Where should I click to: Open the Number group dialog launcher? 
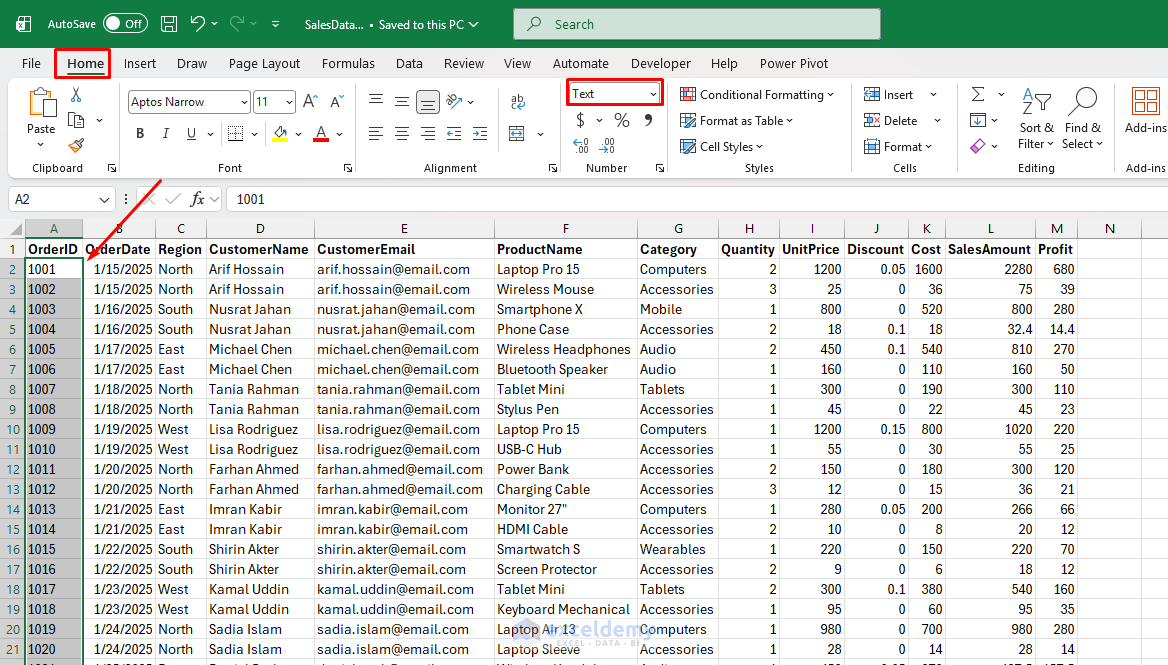tap(660, 168)
